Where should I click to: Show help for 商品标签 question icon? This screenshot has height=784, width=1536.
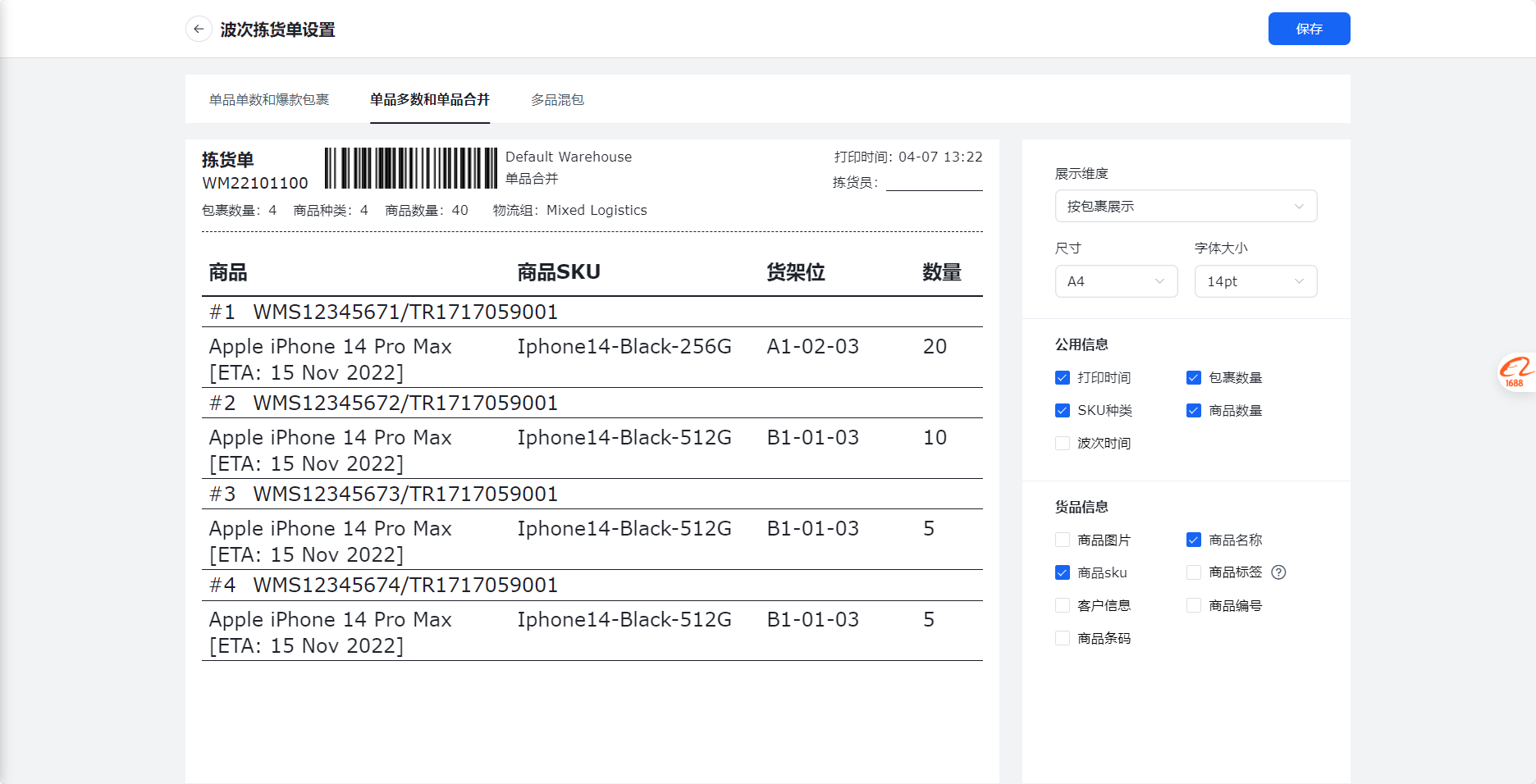(x=1278, y=572)
